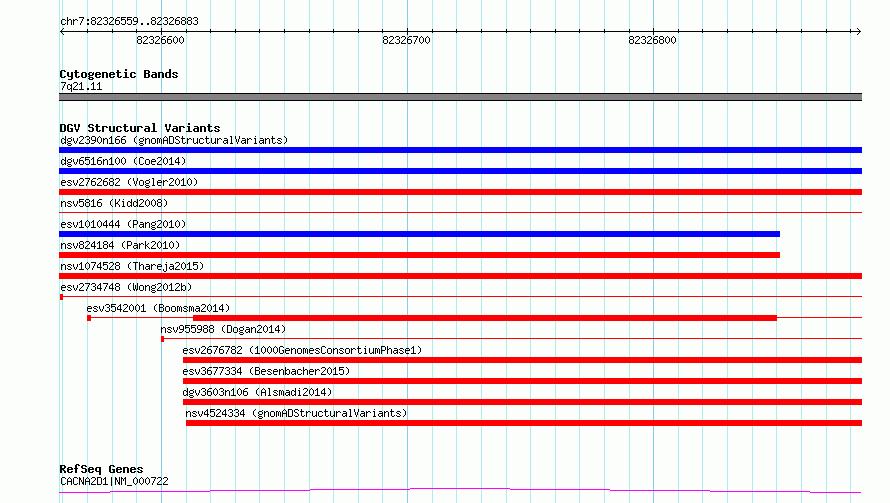Open esv2762682 (Vogler2010) variant label

point(129,182)
